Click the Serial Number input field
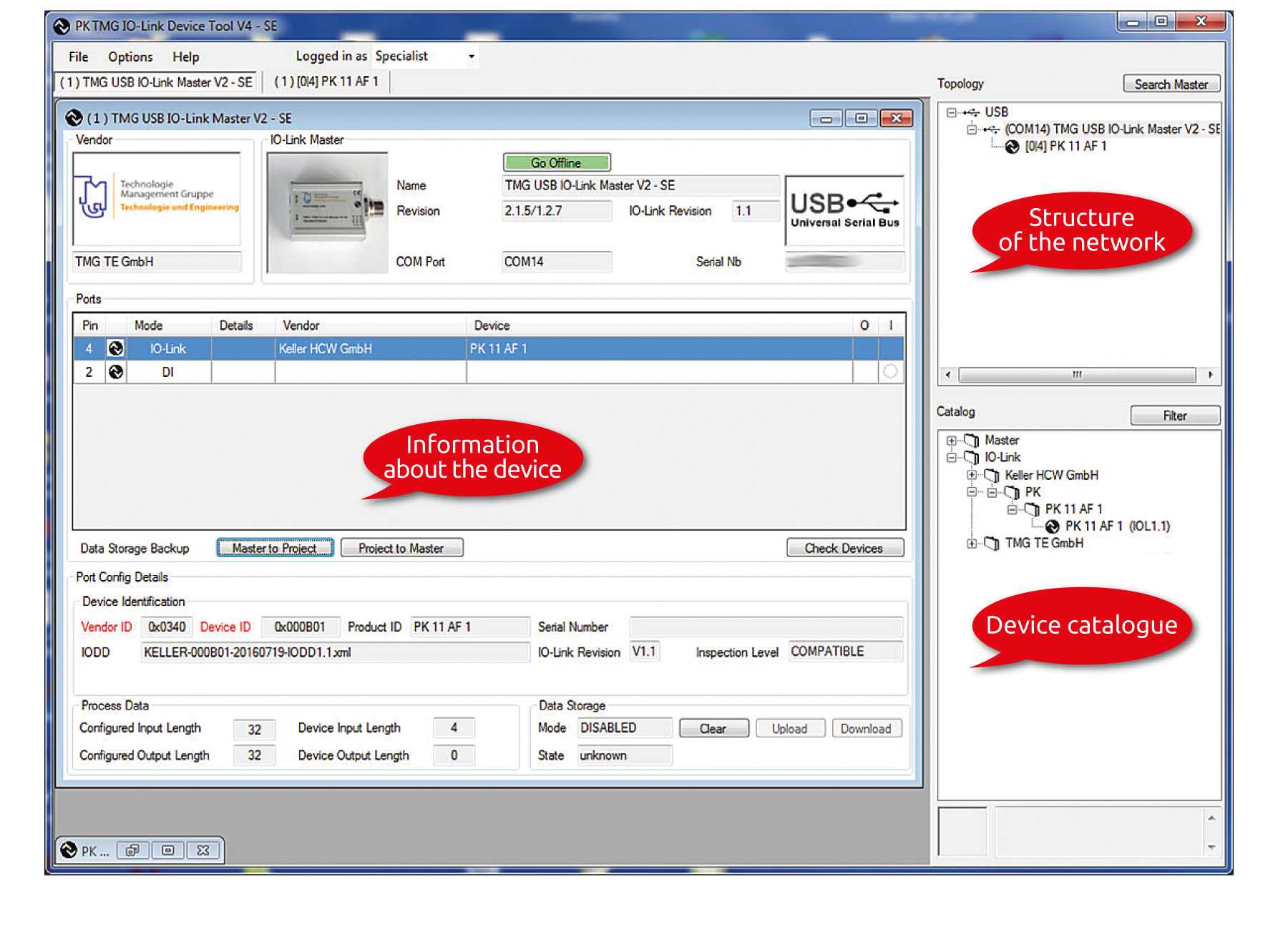1288x937 pixels. 765,627
